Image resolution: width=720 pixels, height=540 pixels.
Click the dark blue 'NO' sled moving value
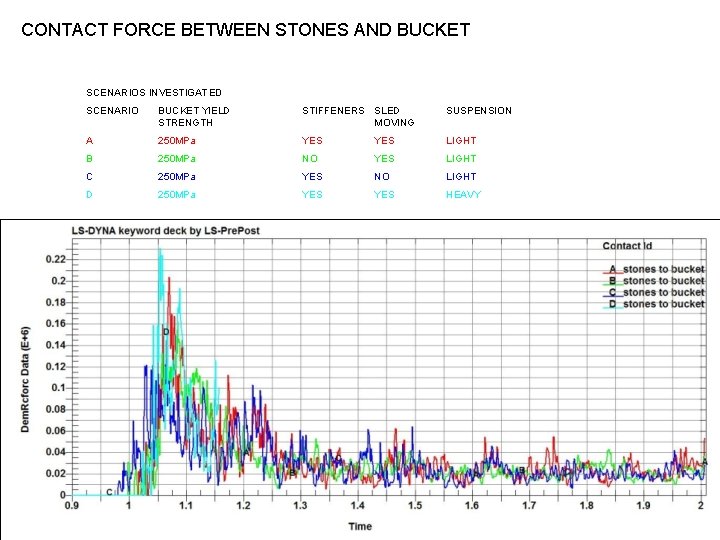click(x=382, y=176)
